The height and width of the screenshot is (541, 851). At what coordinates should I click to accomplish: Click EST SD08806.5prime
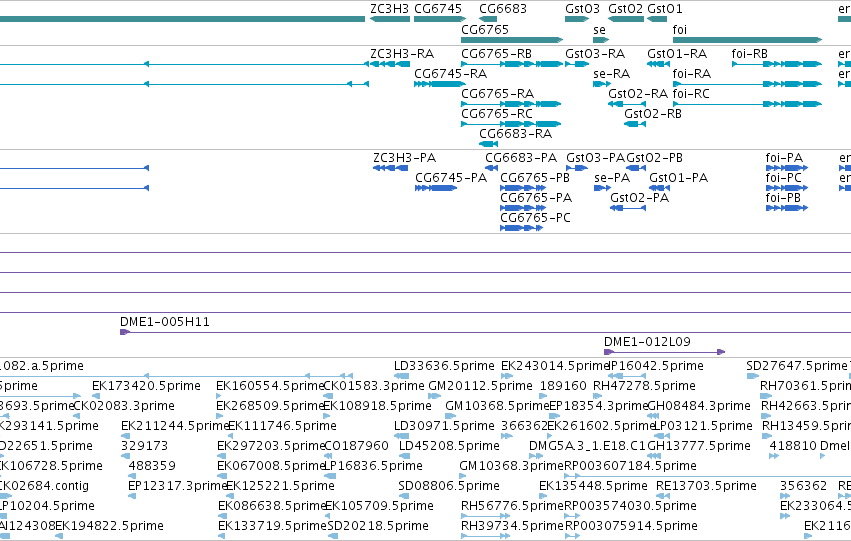(405, 496)
